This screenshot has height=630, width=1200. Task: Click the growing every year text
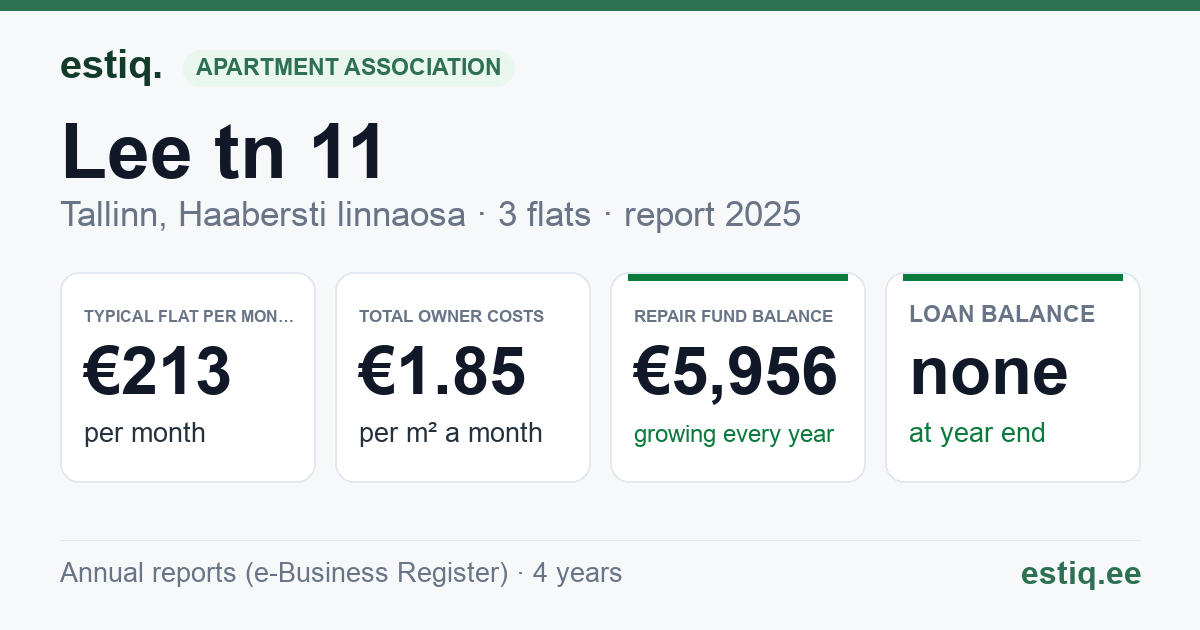[734, 435]
